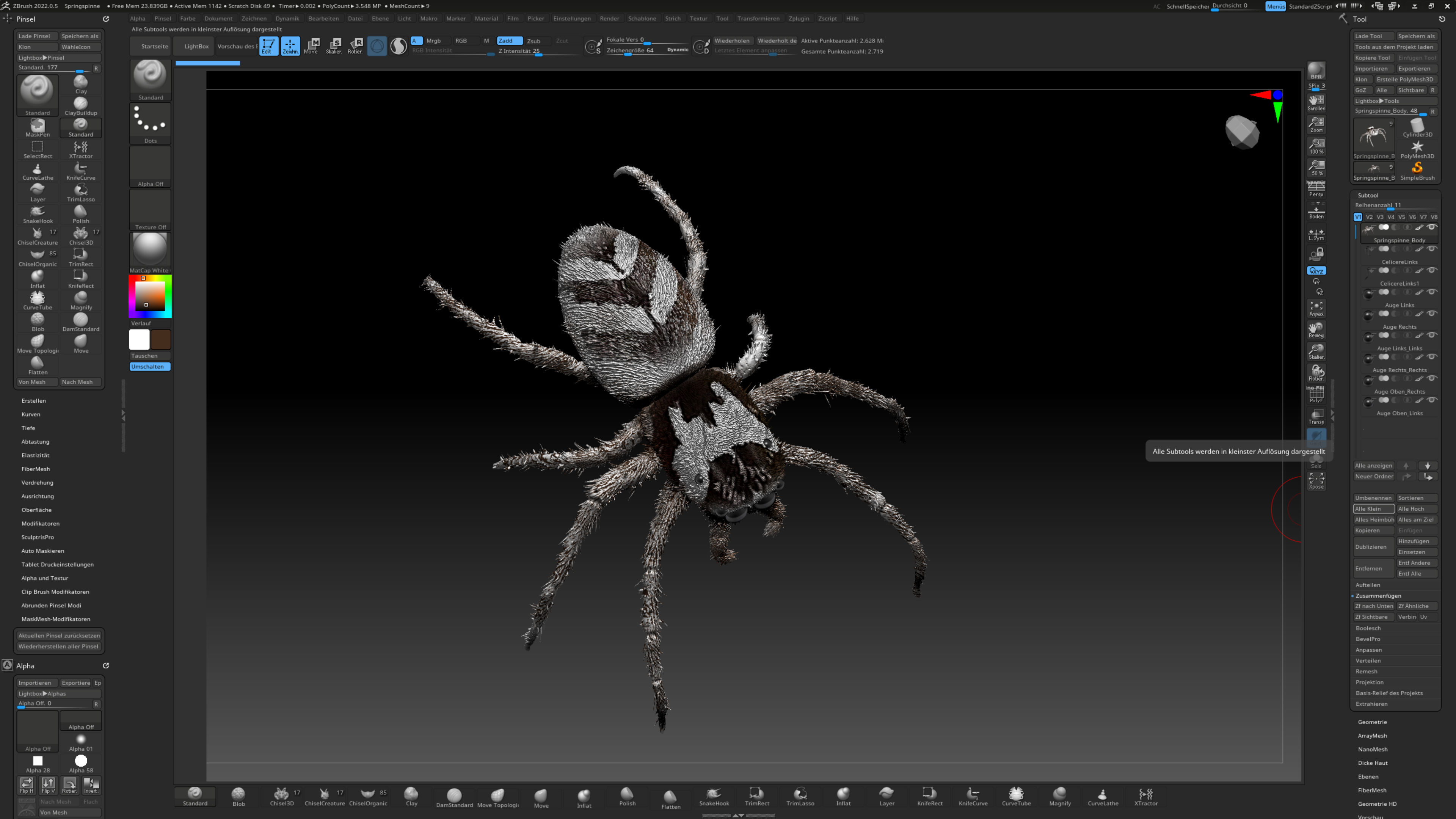The height and width of the screenshot is (819, 1456).
Task: Toggle visibility eye of Springspinne_Body subtool
Action: [x=1431, y=227]
